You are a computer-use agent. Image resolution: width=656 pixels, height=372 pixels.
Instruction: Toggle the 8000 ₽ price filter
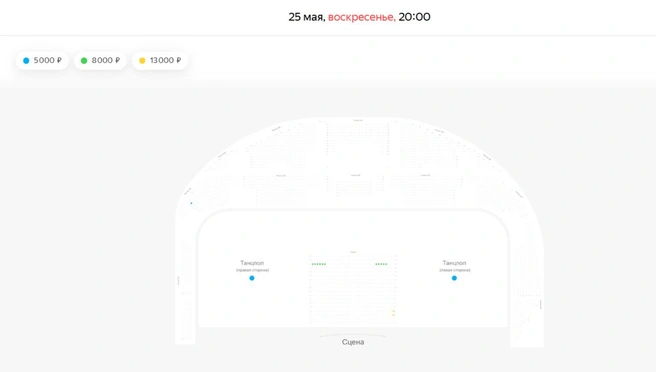click(x=100, y=60)
